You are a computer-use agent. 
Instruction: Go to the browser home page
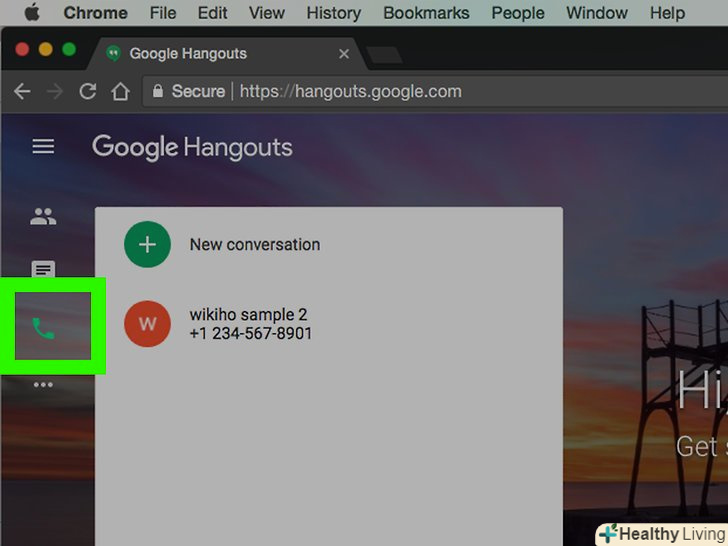(x=120, y=91)
